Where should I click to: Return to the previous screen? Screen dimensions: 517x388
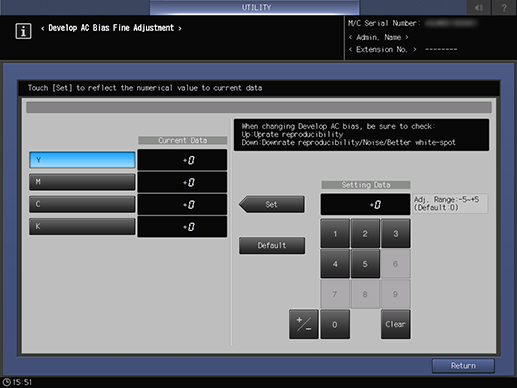click(x=463, y=366)
